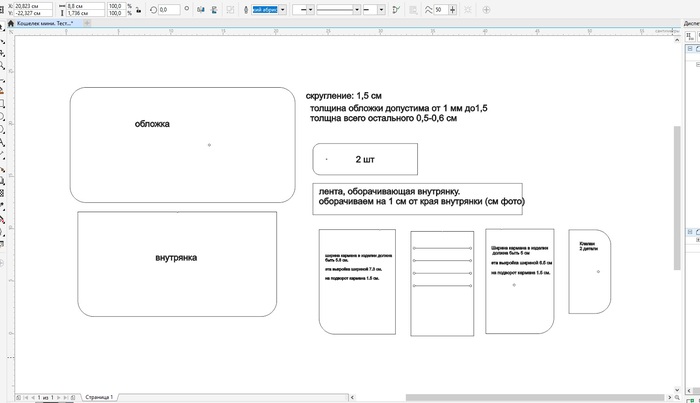This screenshot has height=403, width=700.
Task: Select the Text tool in toolbox
Action: pyautogui.click(x=2, y=143)
